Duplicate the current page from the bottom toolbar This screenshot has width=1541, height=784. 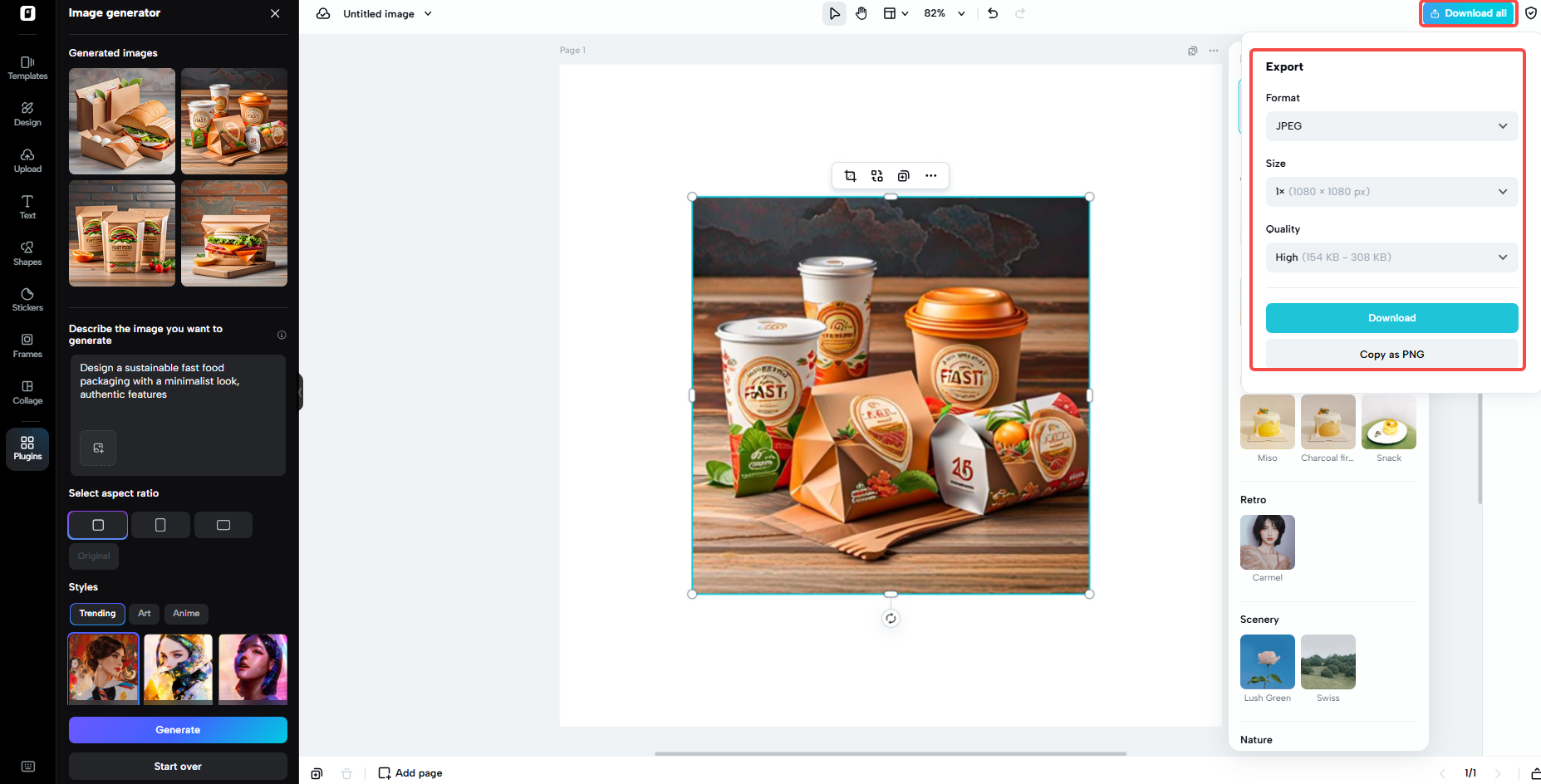click(x=317, y=772)
